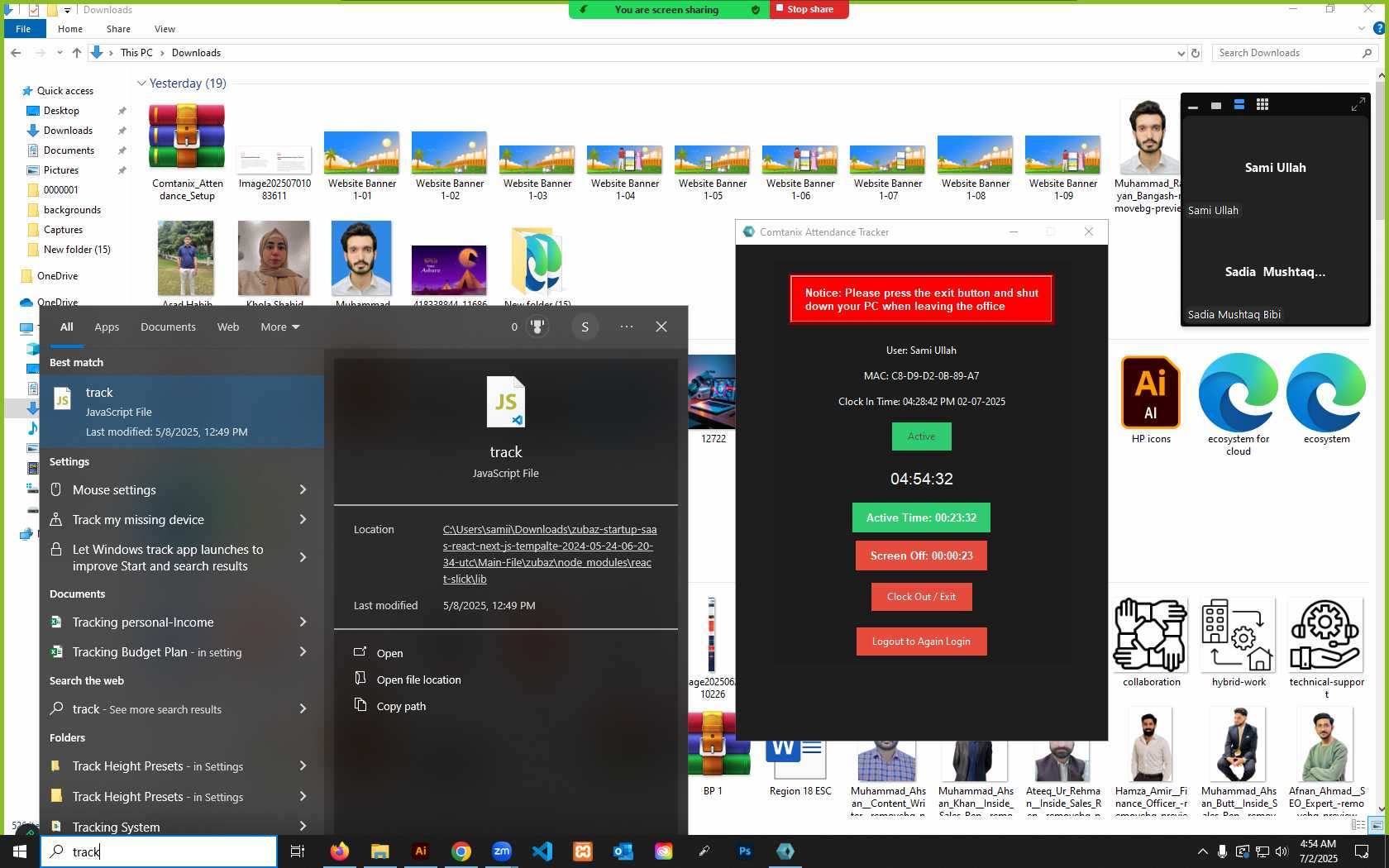Open search panel options ellipsis
This screenshot has height=868, width=1389.
click(627, 327)
